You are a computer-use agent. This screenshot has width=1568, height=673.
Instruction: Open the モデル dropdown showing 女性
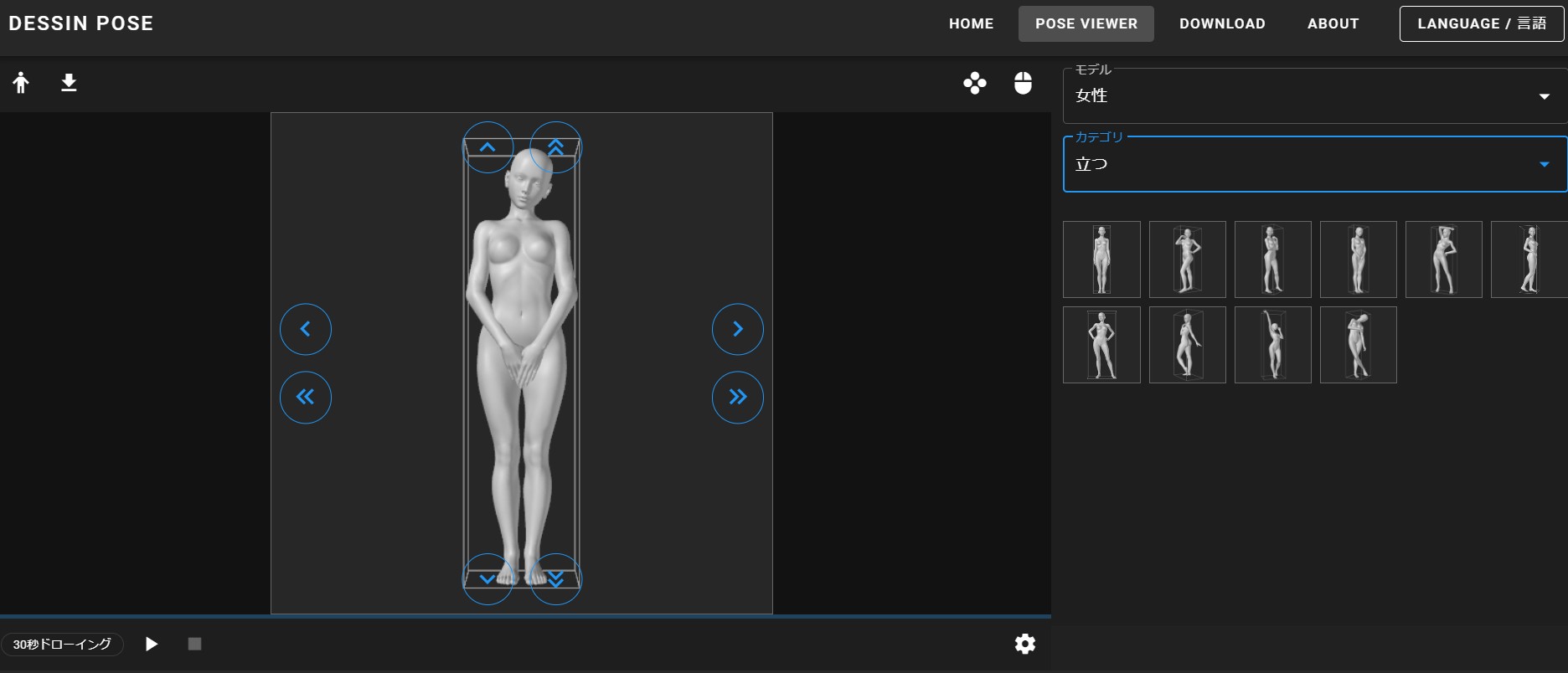pyautogui.click(x=1313, y=96)
